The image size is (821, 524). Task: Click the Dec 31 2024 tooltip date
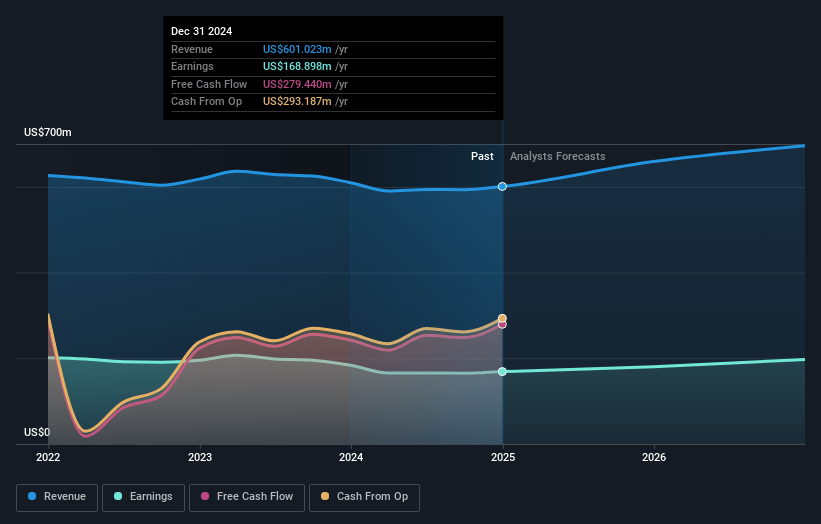202,31
